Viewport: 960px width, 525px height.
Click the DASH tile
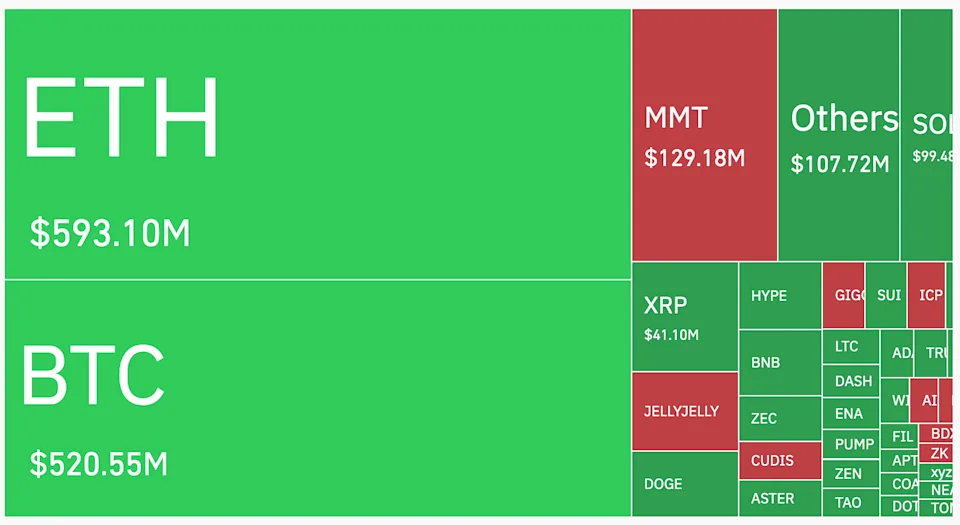click(x=851, y=381)
